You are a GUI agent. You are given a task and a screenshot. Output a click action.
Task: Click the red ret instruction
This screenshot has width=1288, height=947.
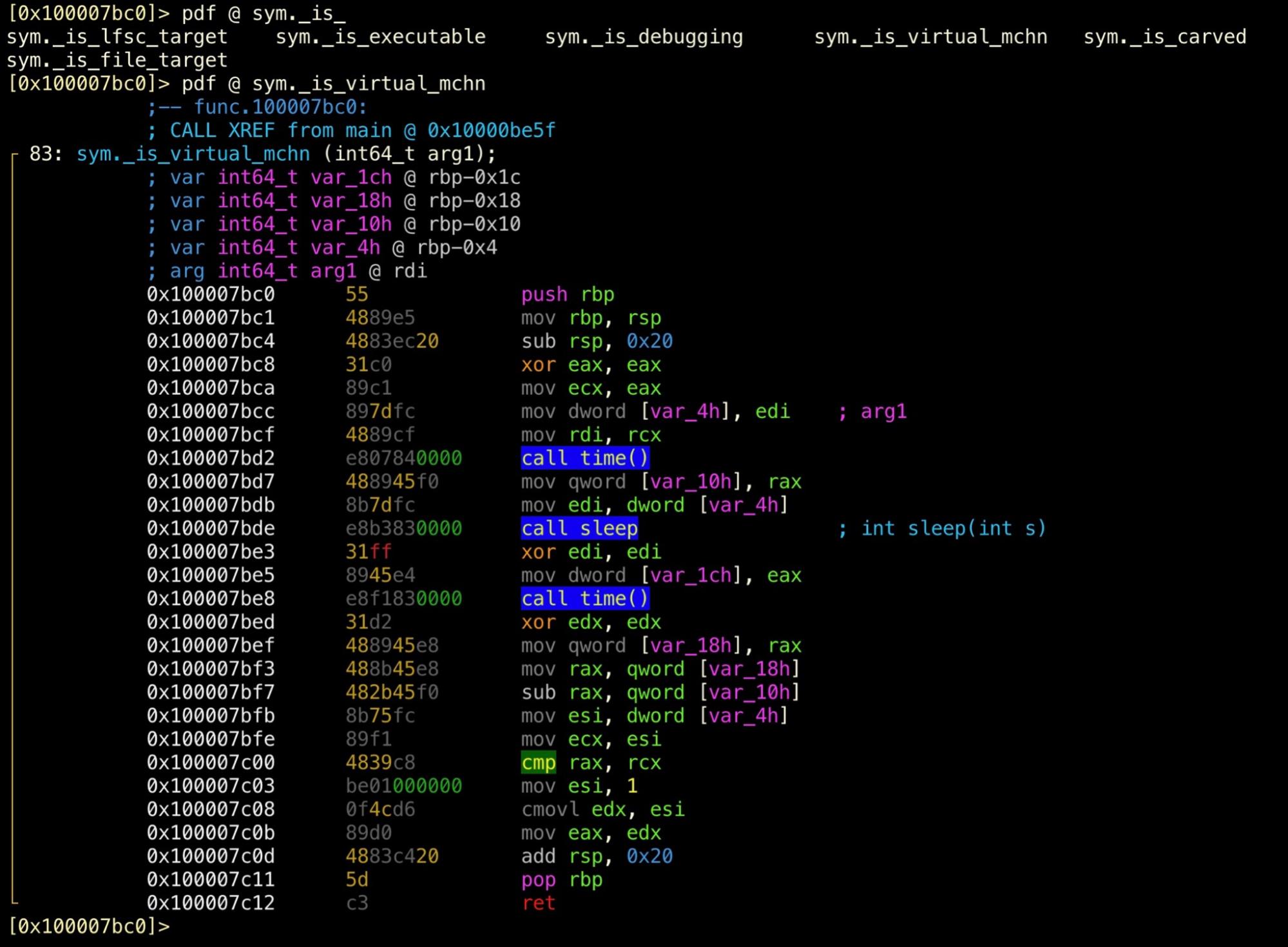point(538,903)
